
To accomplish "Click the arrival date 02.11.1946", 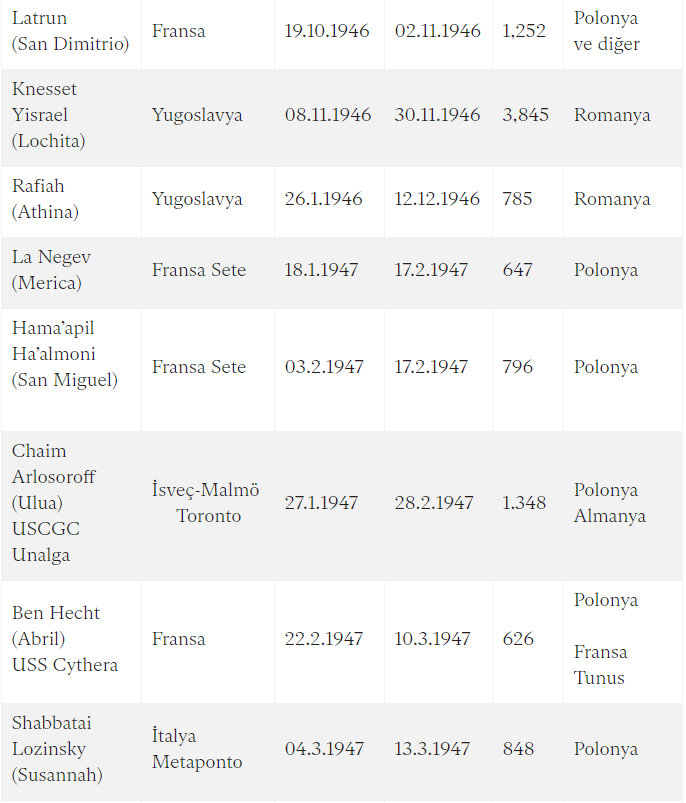I will (x=438, y=31).
